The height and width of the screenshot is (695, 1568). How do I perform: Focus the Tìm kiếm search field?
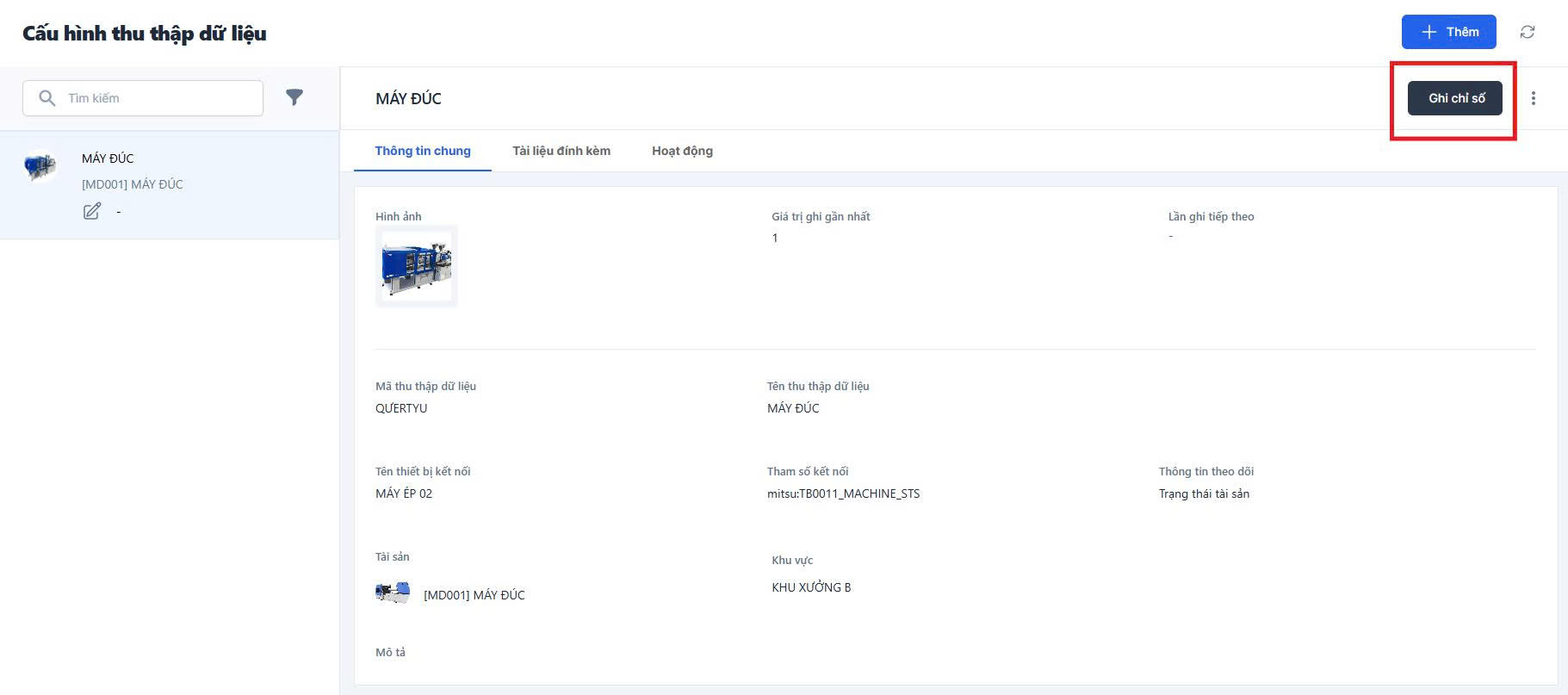click(159, 98)
